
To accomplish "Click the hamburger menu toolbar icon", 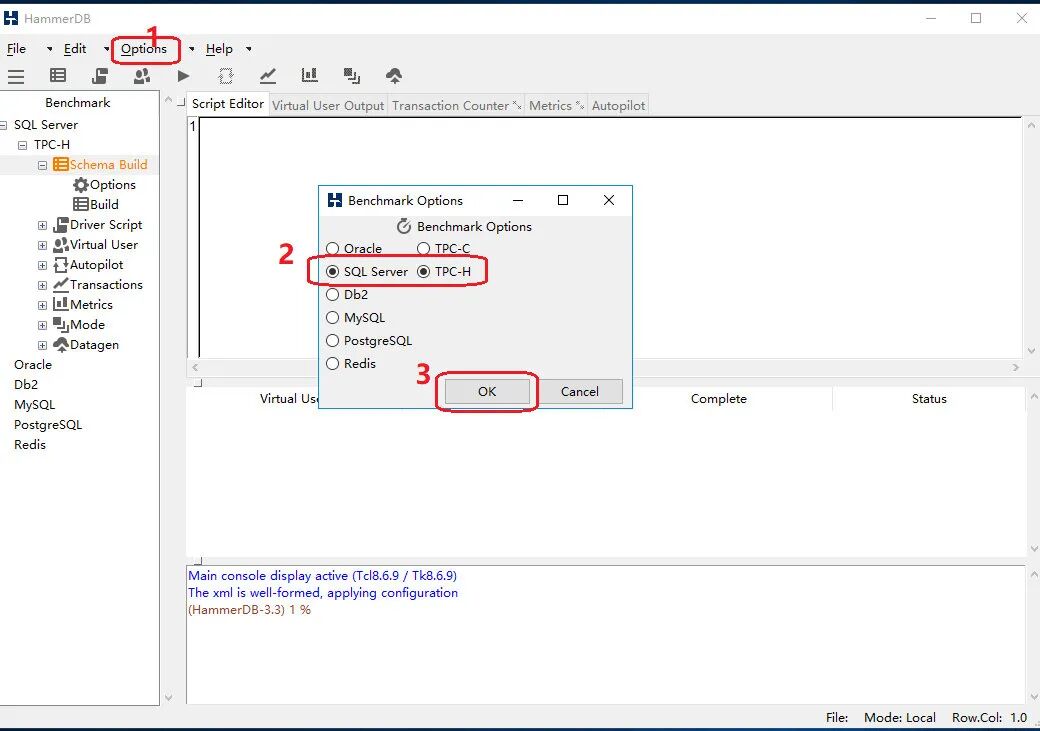I will tap(16, 76).
